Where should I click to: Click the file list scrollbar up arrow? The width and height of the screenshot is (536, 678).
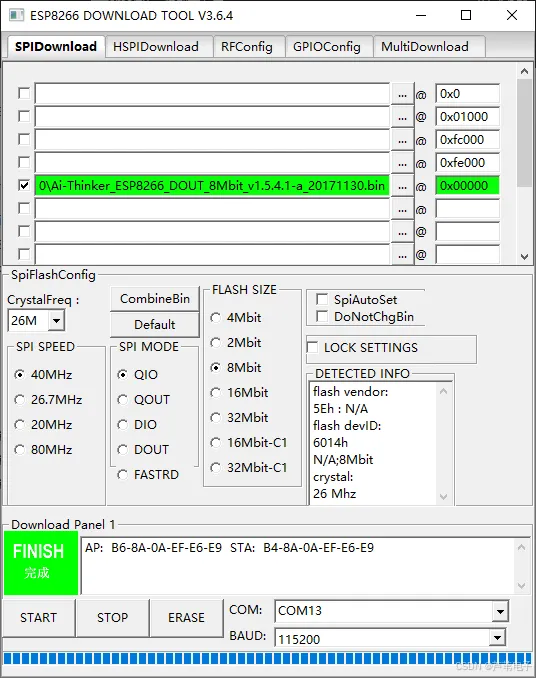pos(525,71)
